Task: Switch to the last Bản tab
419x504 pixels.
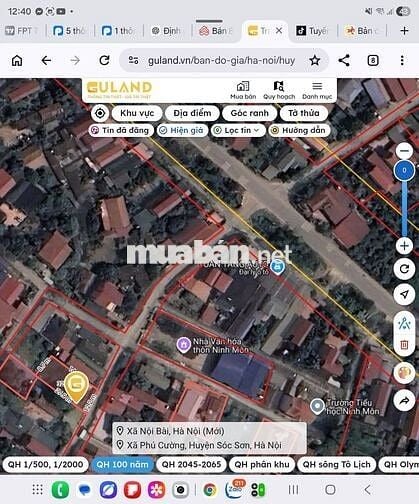Action: click(362, 31)
